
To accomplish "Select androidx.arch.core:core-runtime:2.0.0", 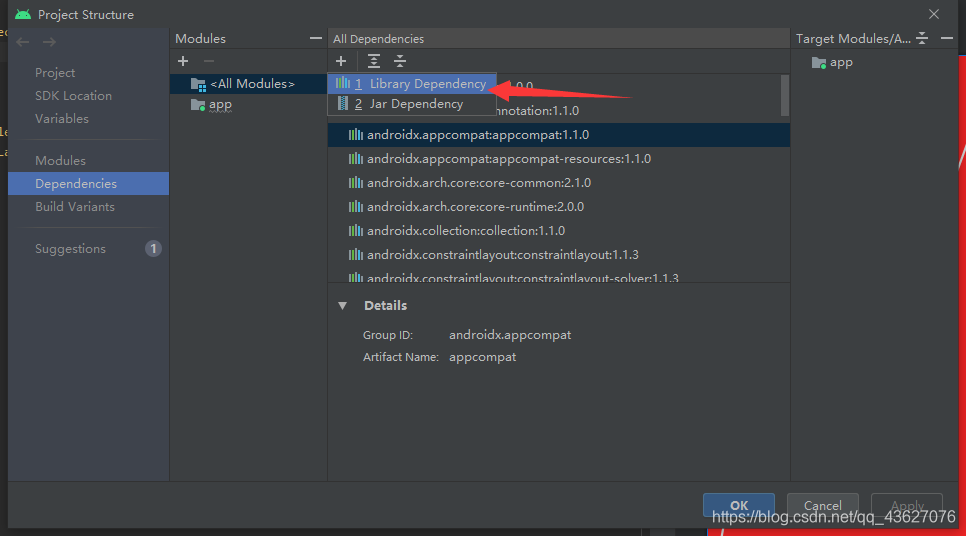I will [x=559, y=207].
